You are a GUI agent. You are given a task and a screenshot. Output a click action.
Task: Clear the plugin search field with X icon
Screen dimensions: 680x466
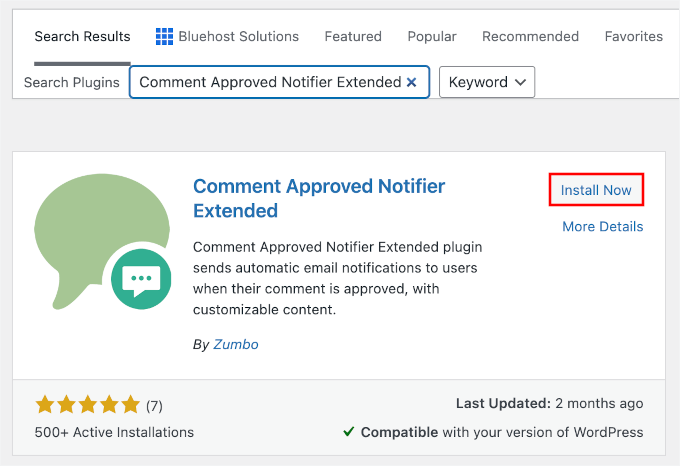coord(411,82)
